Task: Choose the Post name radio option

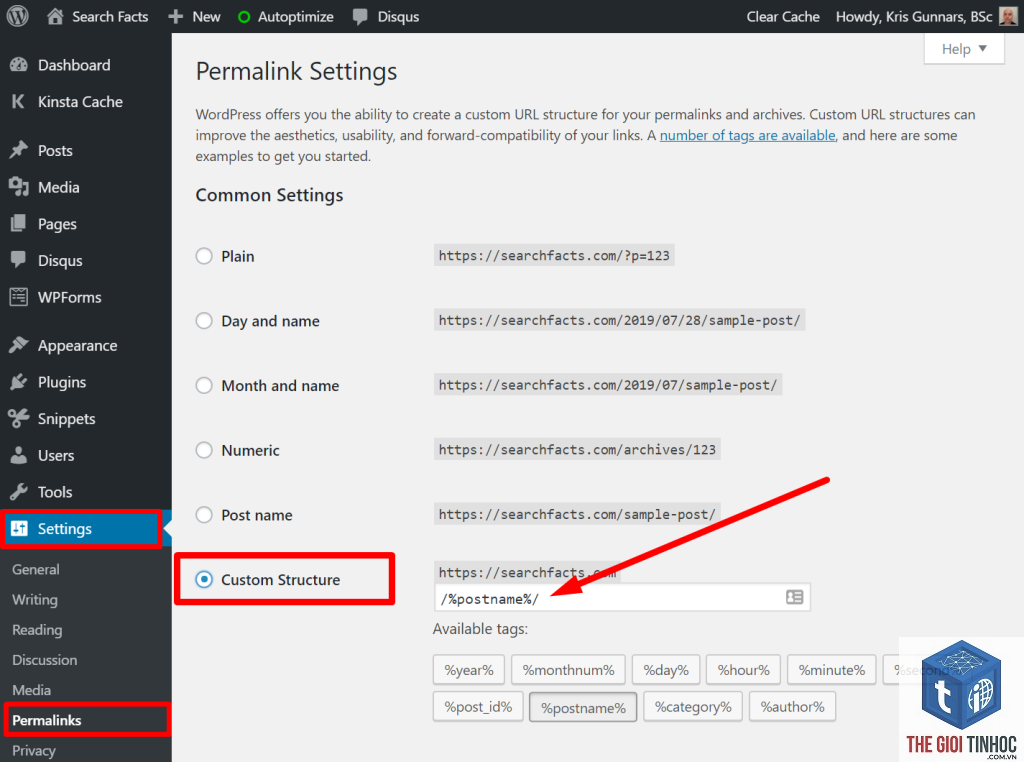Action: coord(204,515)
